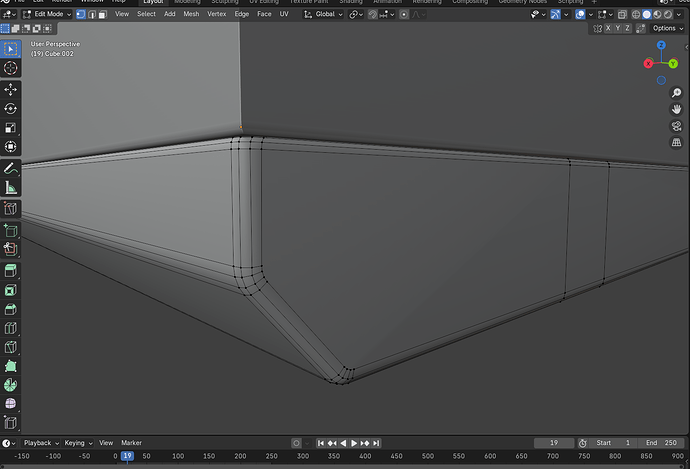Screen dimensions: 690x469
Task: Click the zoom magnifier viewport icon
Action: (676, 93)
